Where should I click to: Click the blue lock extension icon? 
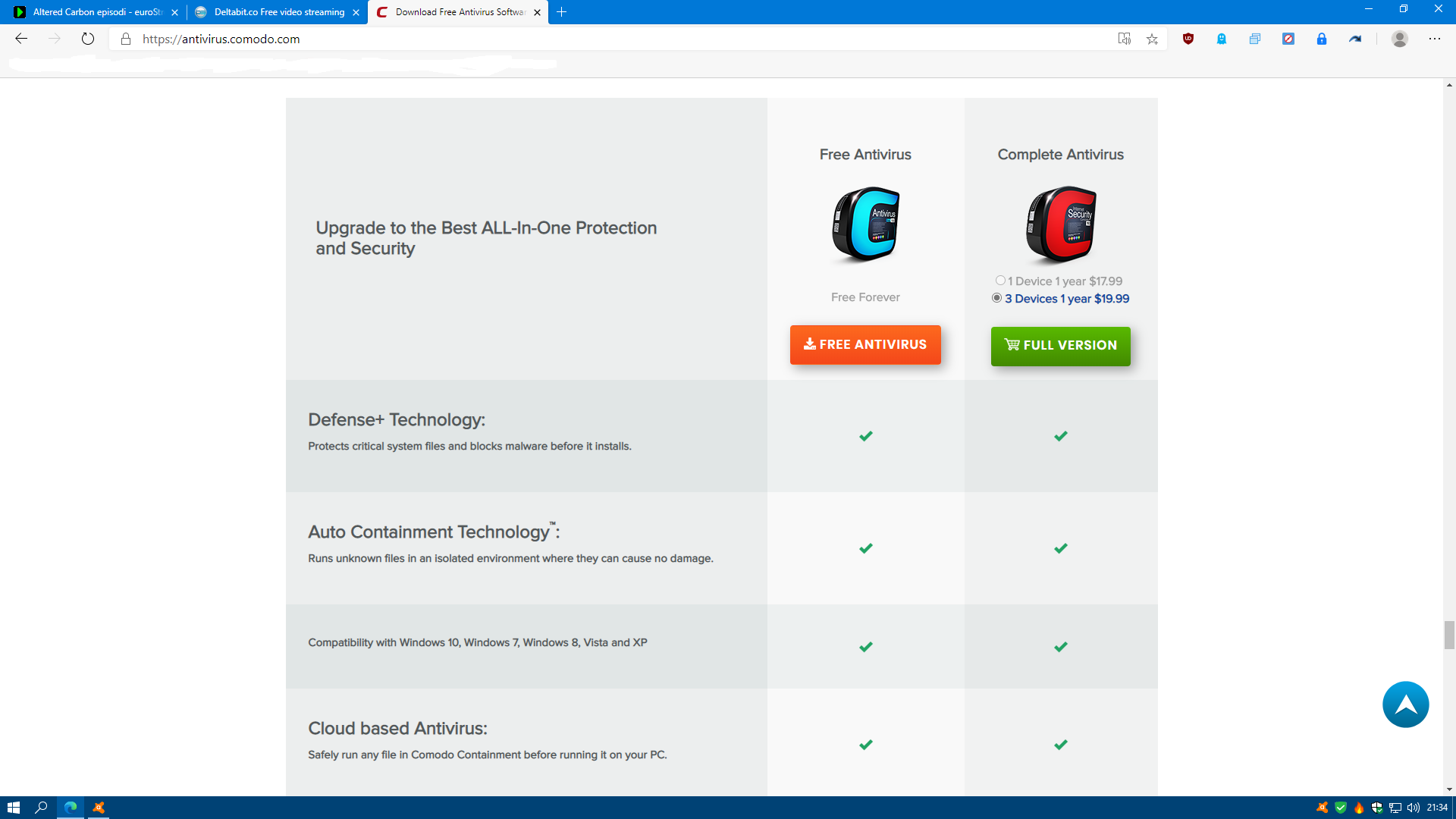coord(1322,39)
